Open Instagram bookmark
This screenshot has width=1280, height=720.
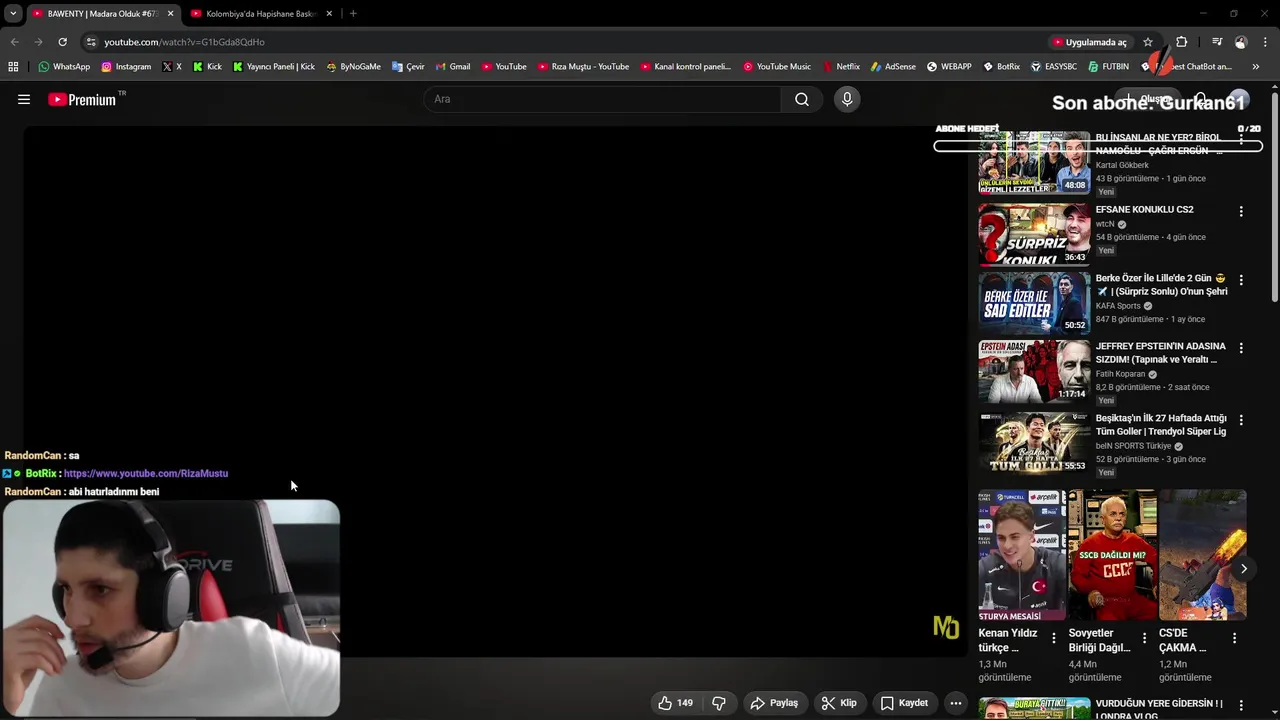126,67
